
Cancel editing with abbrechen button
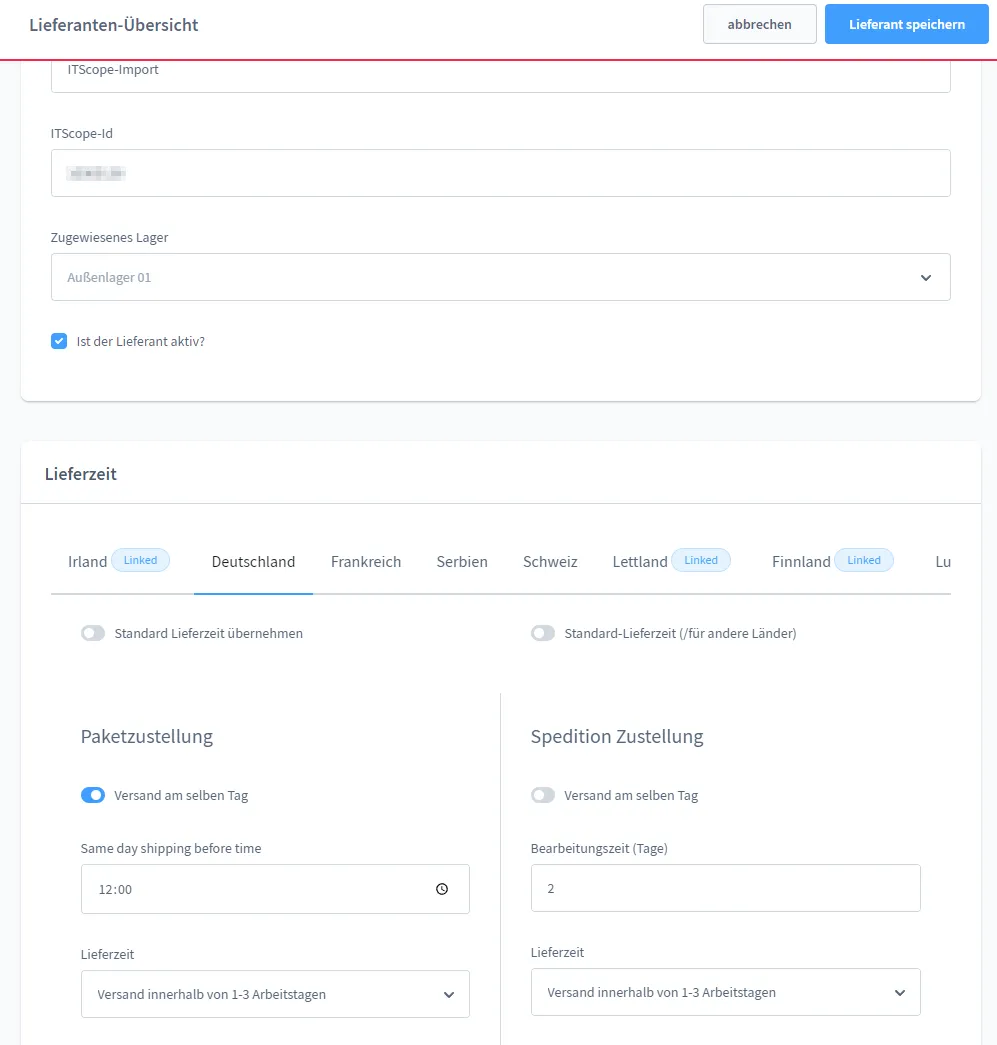[x=760, y=25]
